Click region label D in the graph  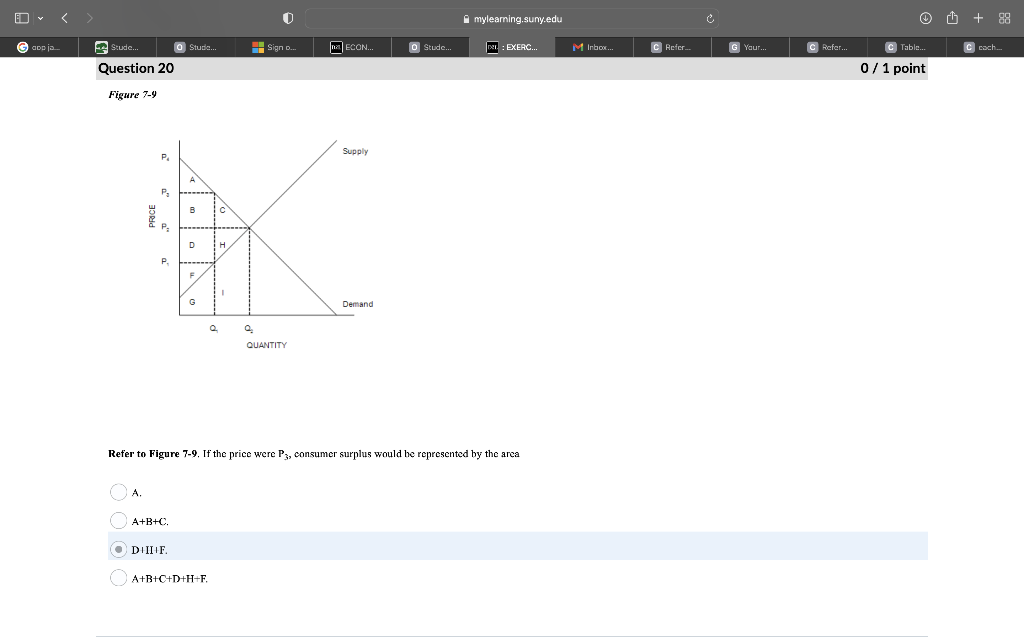[192, 245]
